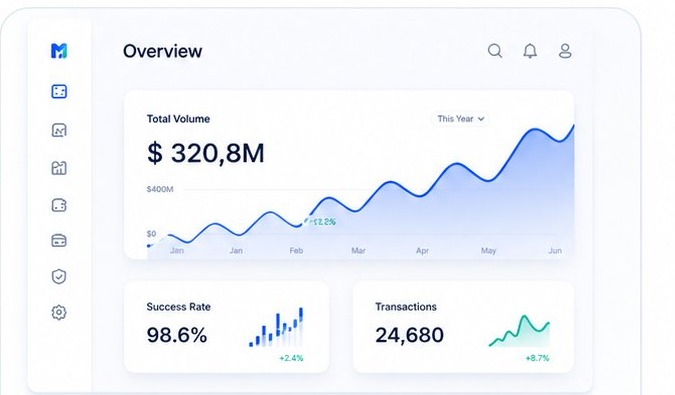675x395 pixels.
Task: Open the wallet icon in sidebar
Action: (x=59, y=205)
